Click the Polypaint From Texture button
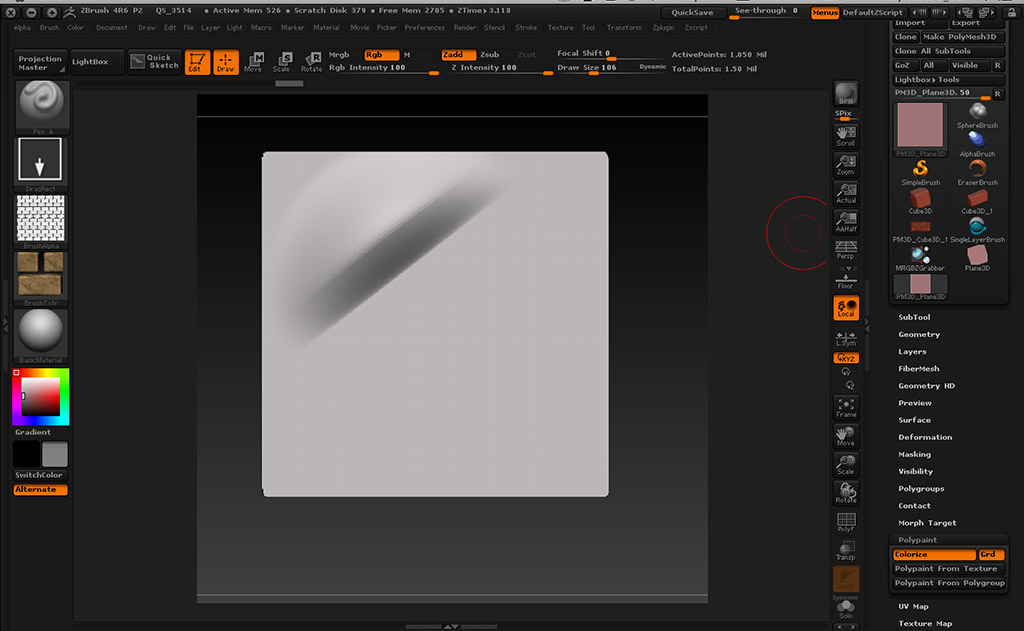The image size is (1024, 631). [946, 568]
